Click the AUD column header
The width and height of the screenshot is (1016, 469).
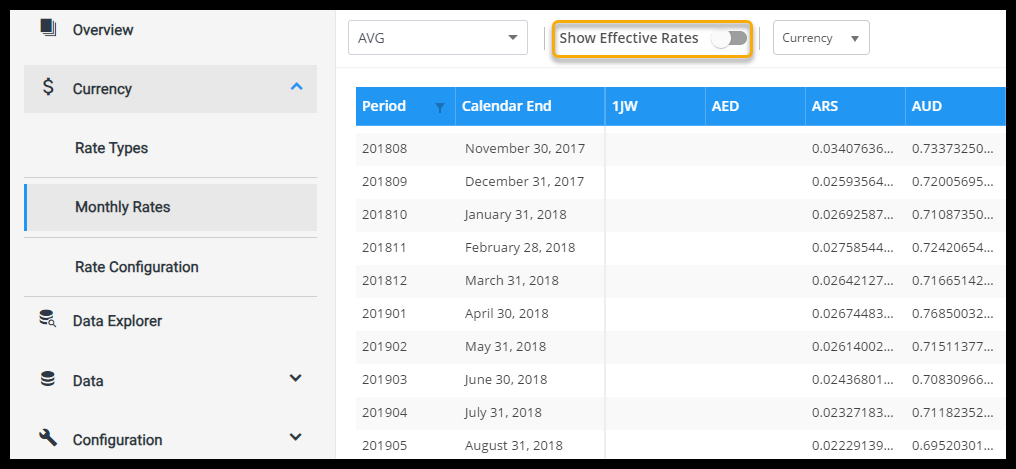pos(927,106)
